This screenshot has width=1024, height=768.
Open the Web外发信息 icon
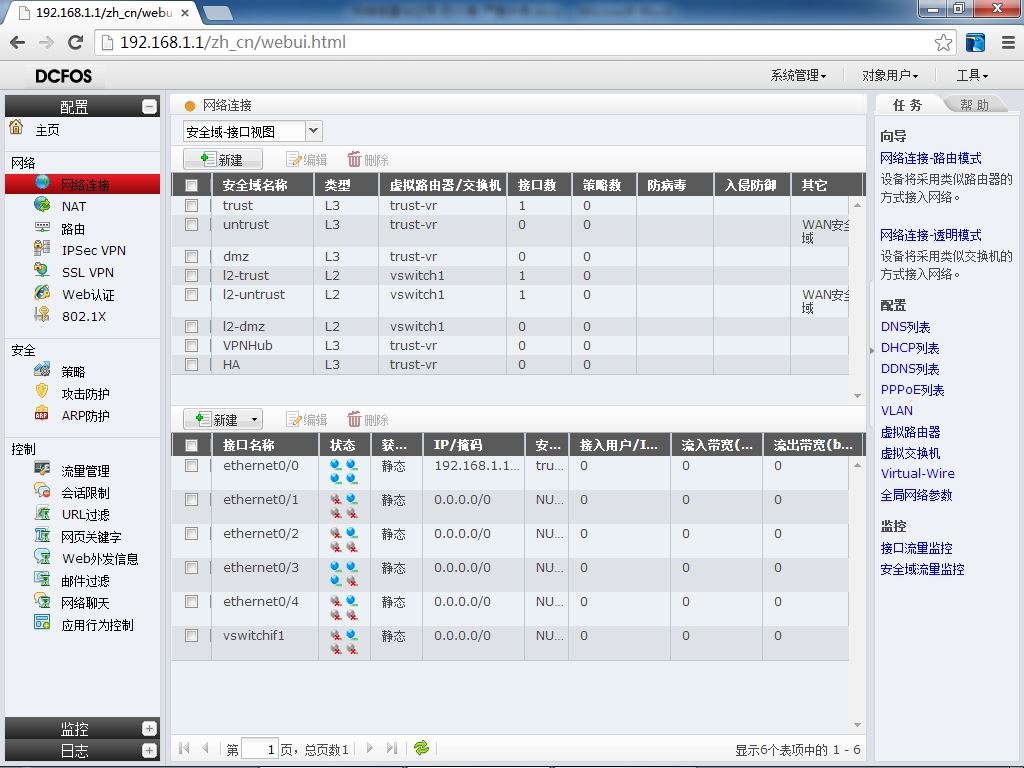[42, 557]
